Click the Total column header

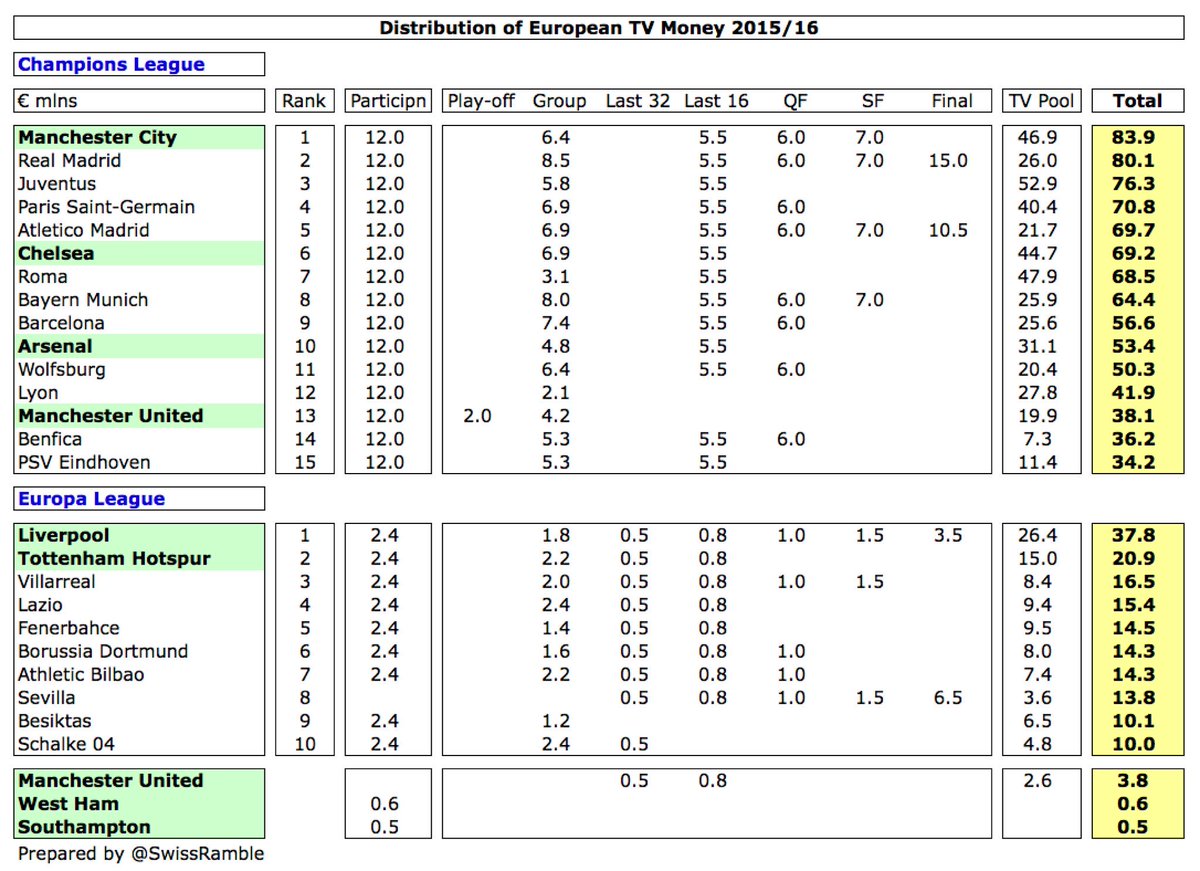click(1138, 101)
